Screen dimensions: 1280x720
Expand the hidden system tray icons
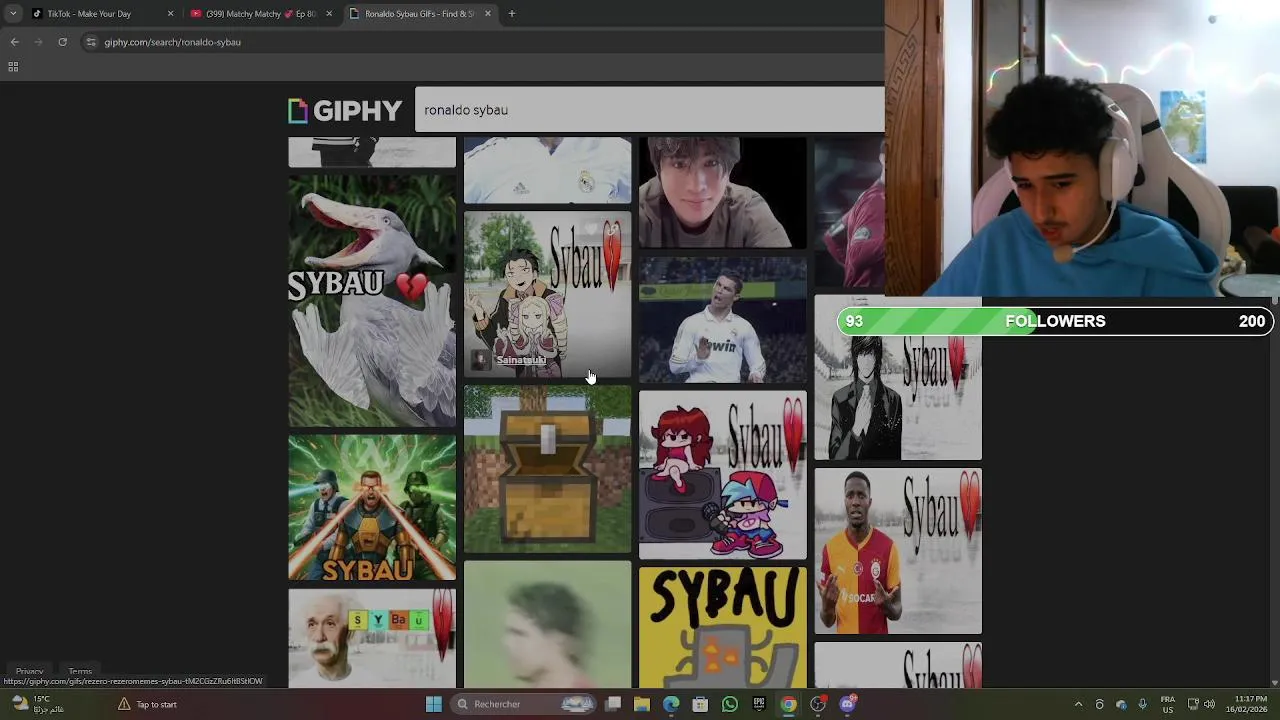point(1078,704)
